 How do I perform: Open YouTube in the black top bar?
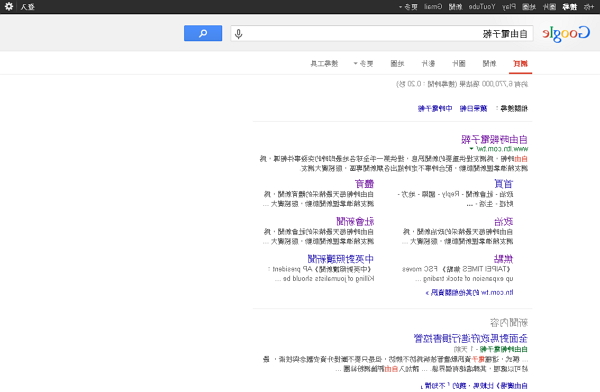(482, 7)
